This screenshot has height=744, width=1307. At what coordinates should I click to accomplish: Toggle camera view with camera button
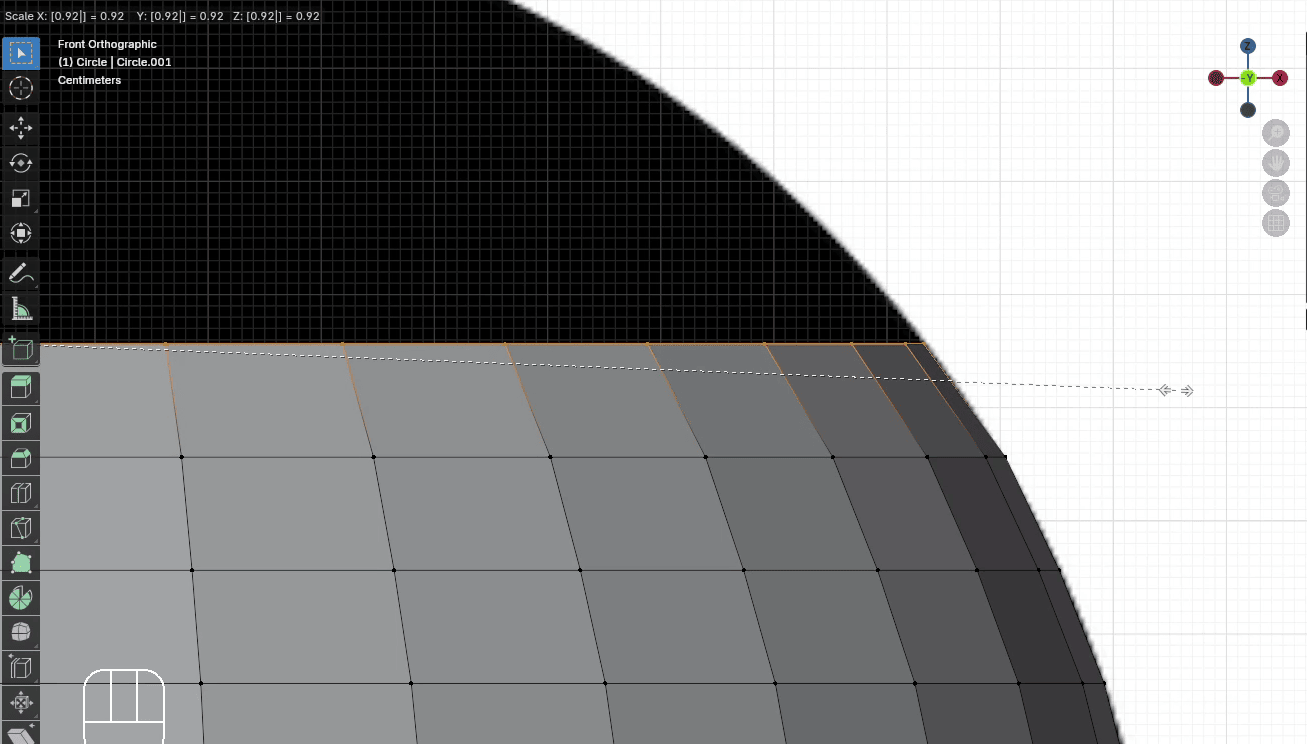(1276, 193)
